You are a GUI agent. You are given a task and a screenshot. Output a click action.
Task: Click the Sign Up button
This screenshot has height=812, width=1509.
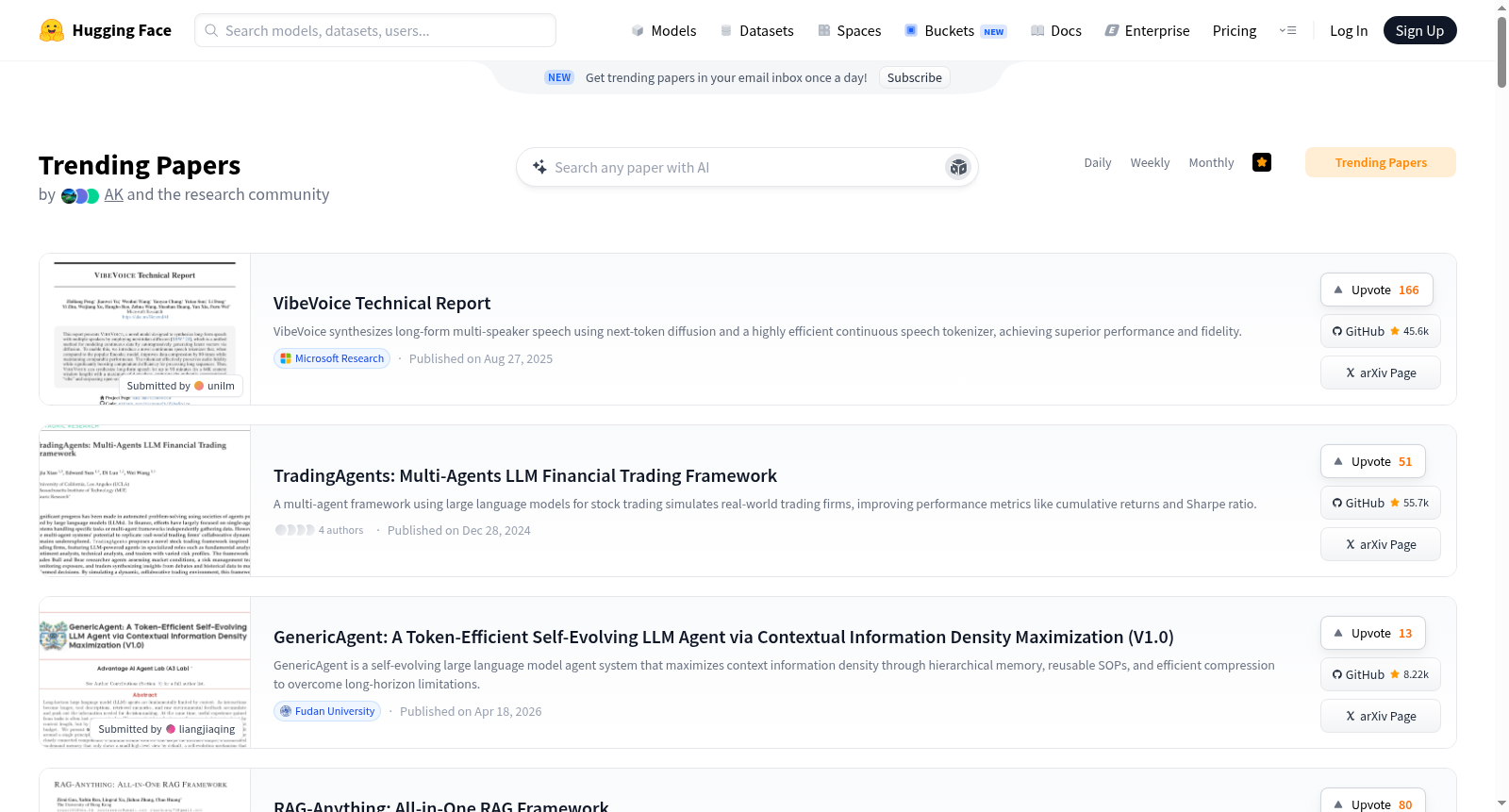coord(1419,30)
